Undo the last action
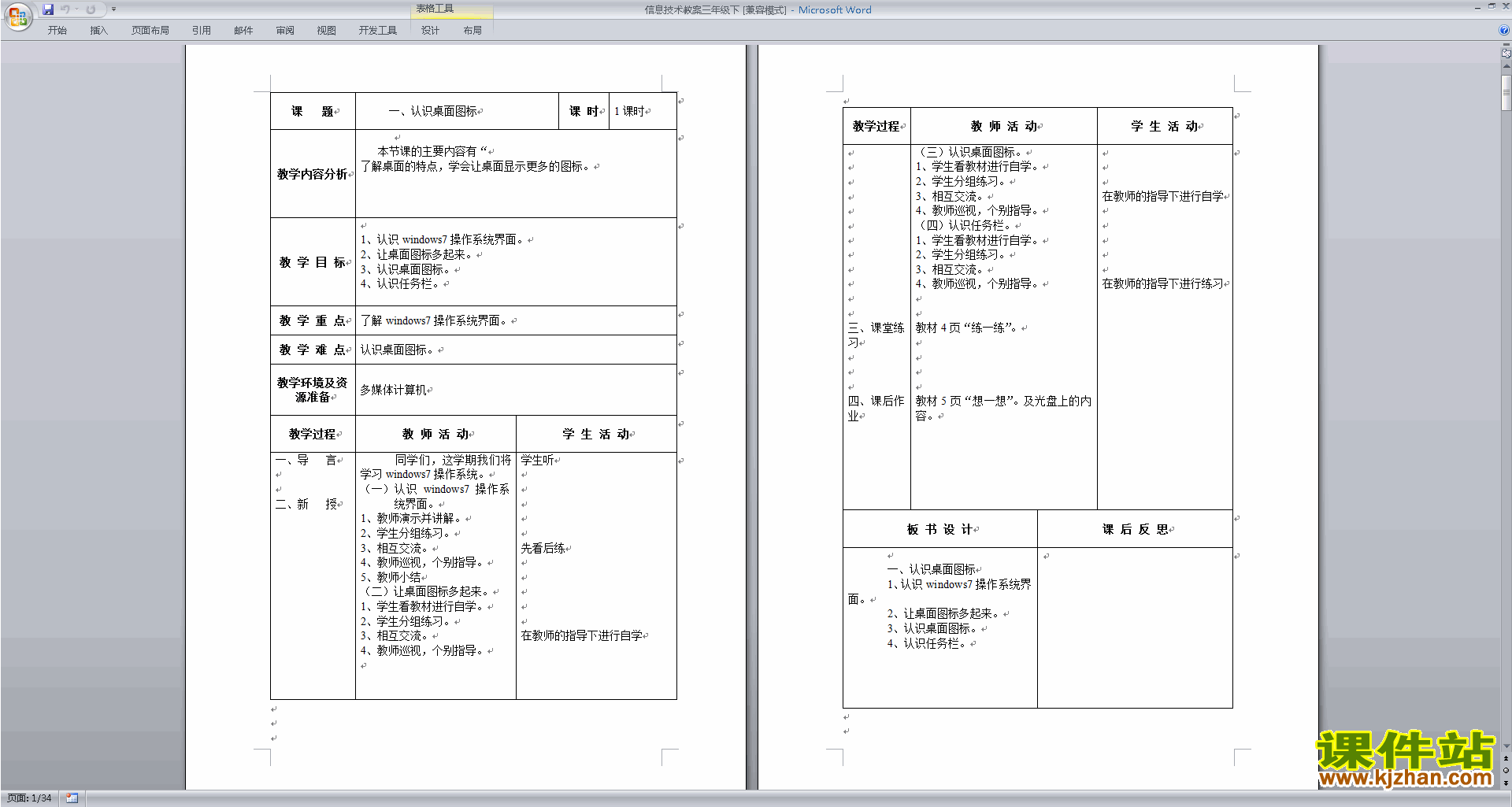The height and width of the screenshot is (807, 1512). 65,9
